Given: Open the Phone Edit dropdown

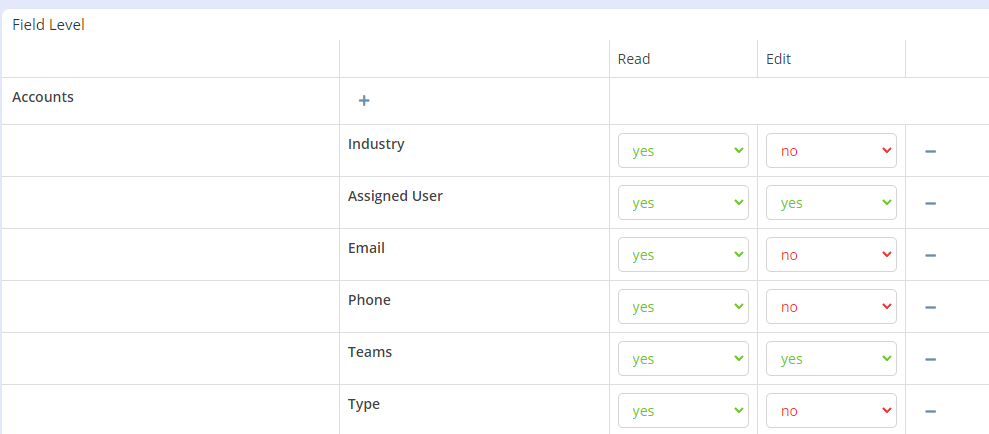Looking at the screenshot, I should pos(831,307).
